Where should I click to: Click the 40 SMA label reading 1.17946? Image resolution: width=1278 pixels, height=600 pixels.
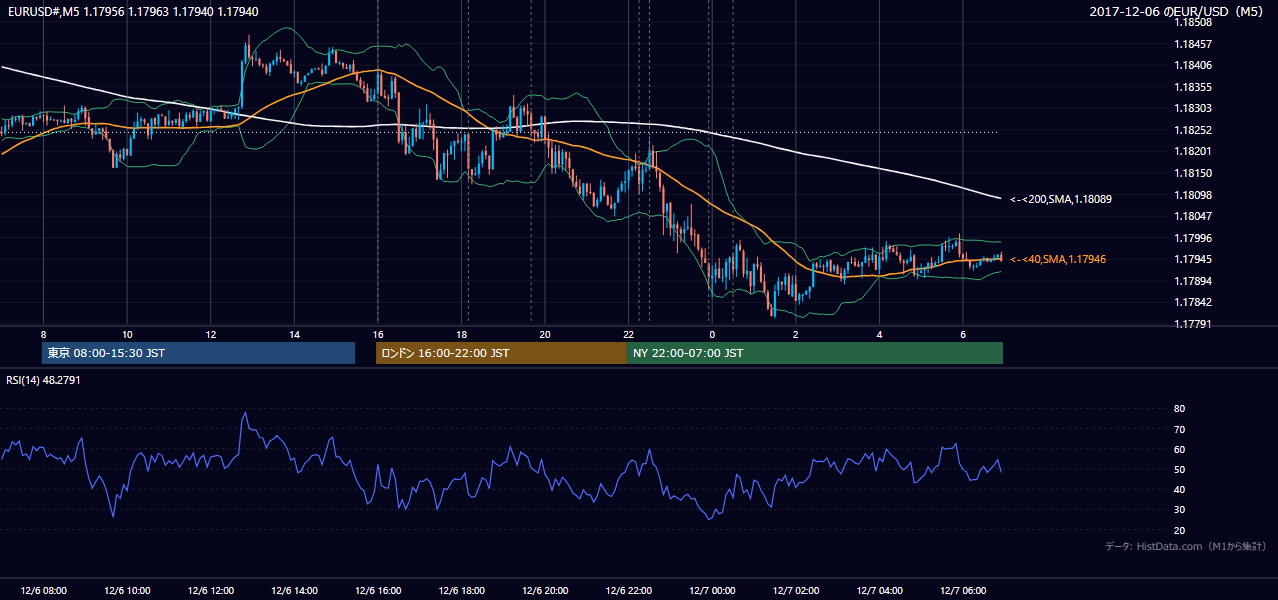point(1058,259)
